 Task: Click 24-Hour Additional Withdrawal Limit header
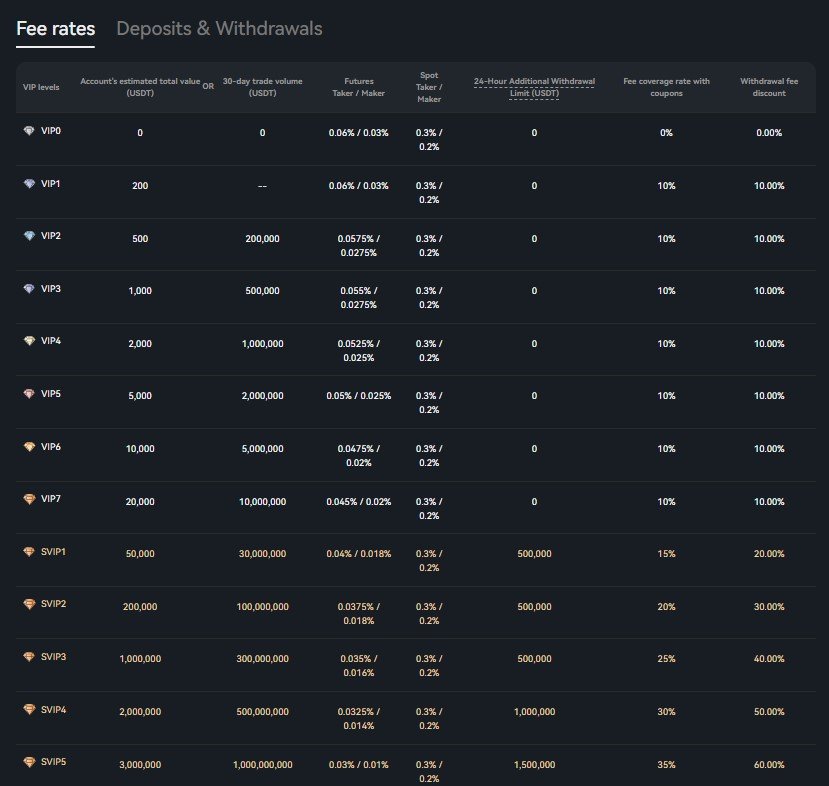tap(534, 87)
